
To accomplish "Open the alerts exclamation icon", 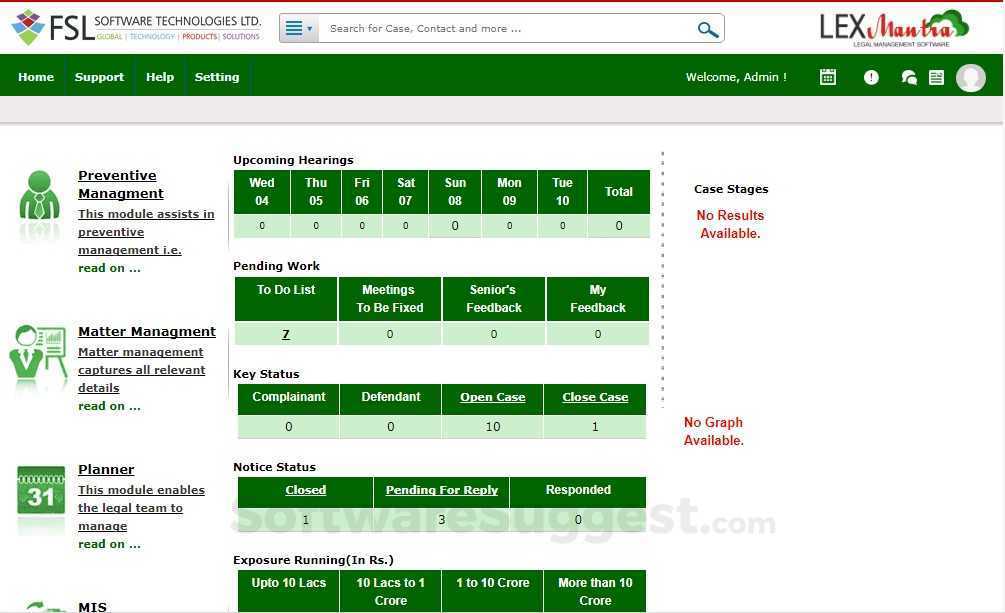I will click(x=870, y=76).
